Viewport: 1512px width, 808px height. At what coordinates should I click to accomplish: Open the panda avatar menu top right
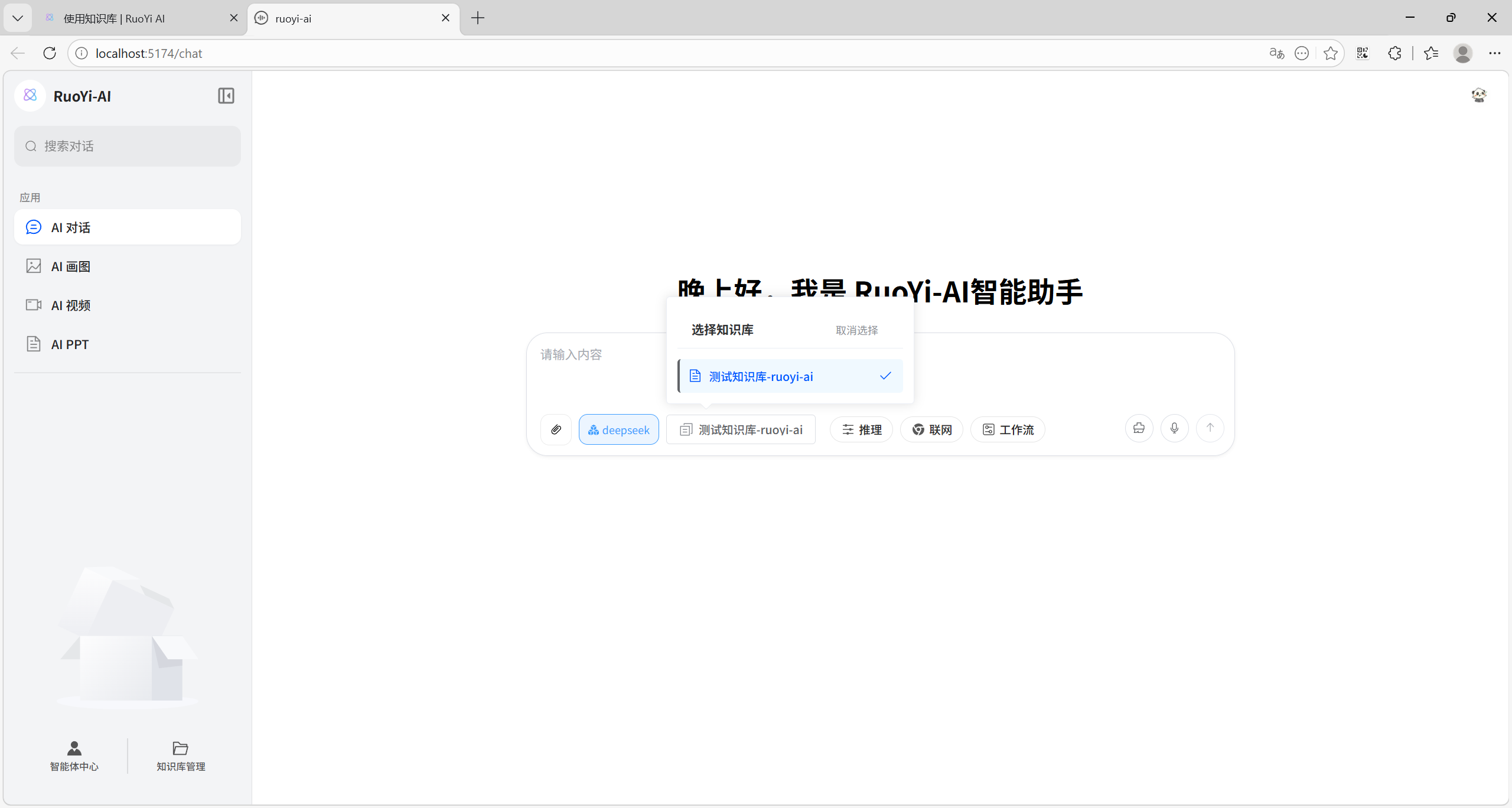click(x=1478, y=95)
